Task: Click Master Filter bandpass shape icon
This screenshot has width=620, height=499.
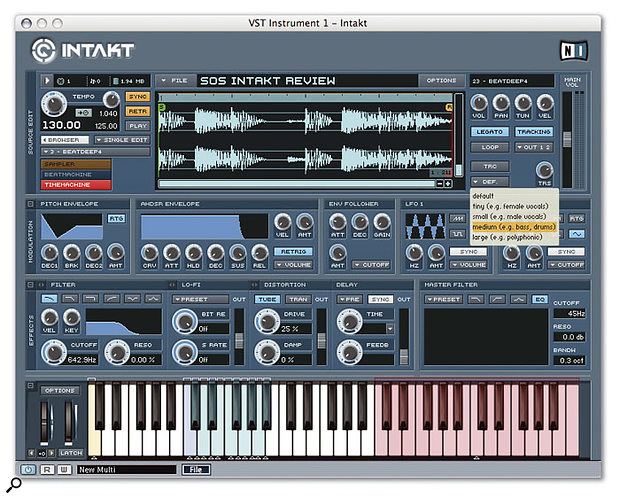Action: (518, 299)
